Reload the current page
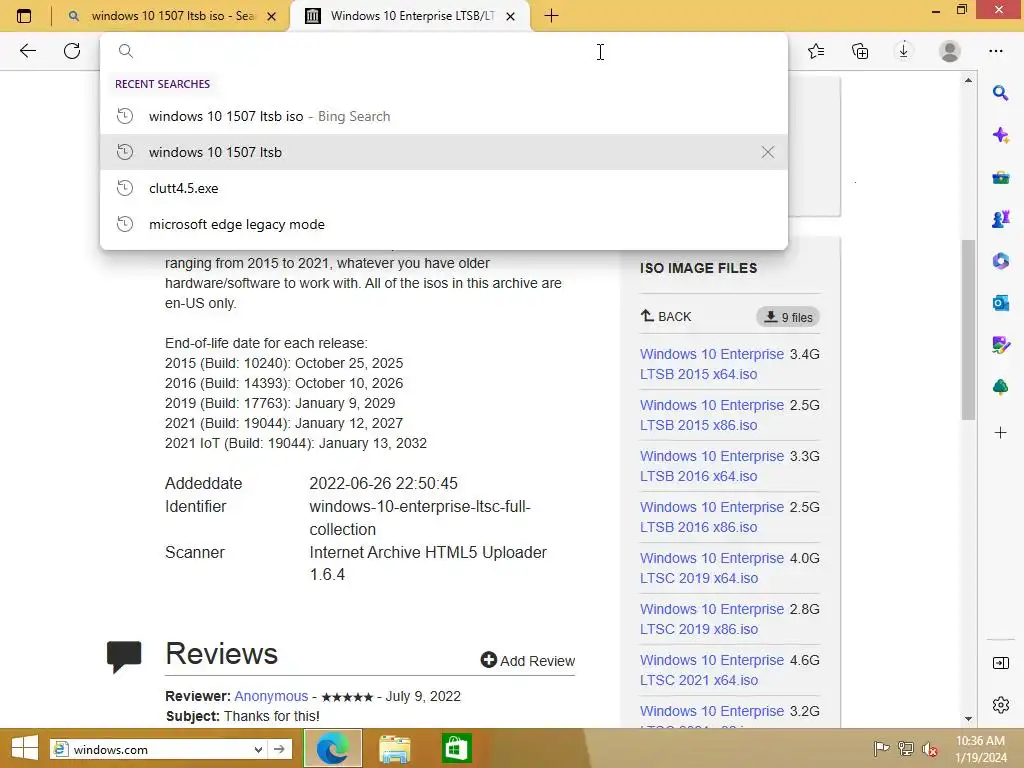The image size is (1024, 768). pos(72,51)
